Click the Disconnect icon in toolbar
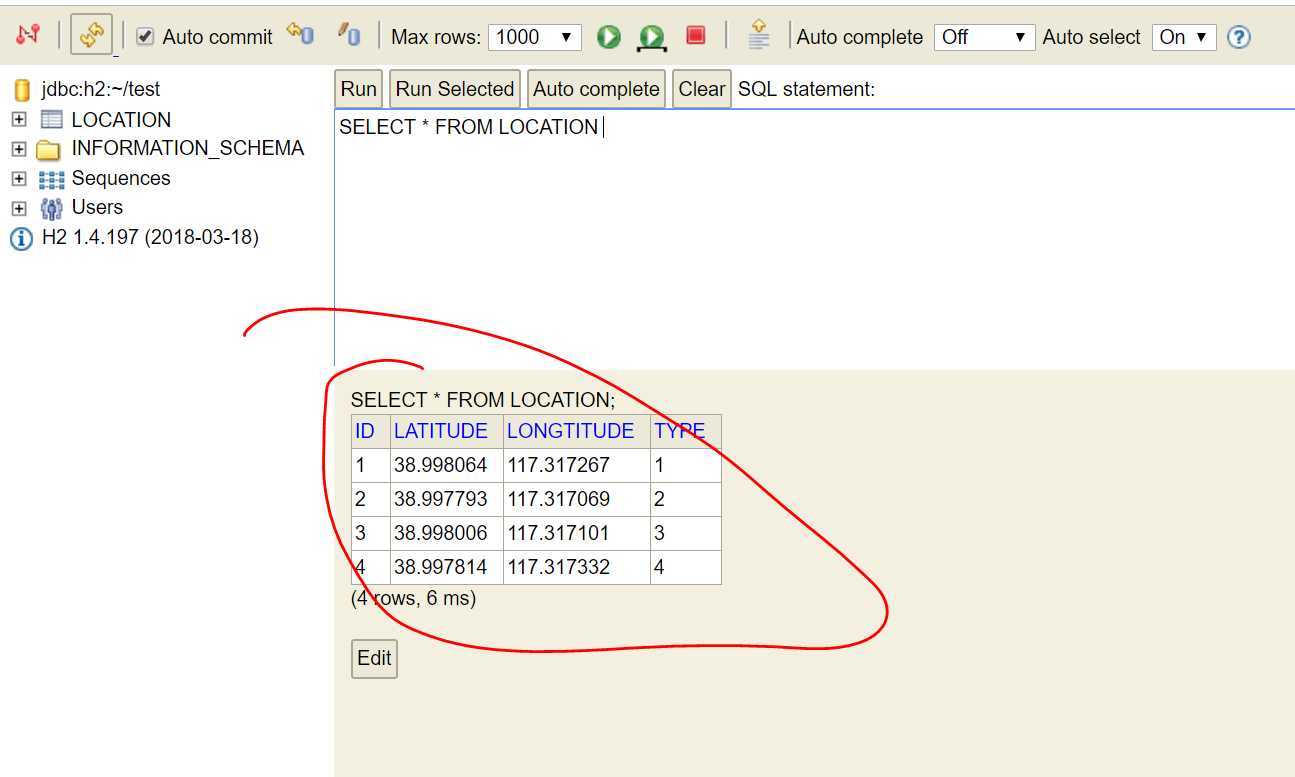This screenshot has height=777, width=1295. coord(28,35)
